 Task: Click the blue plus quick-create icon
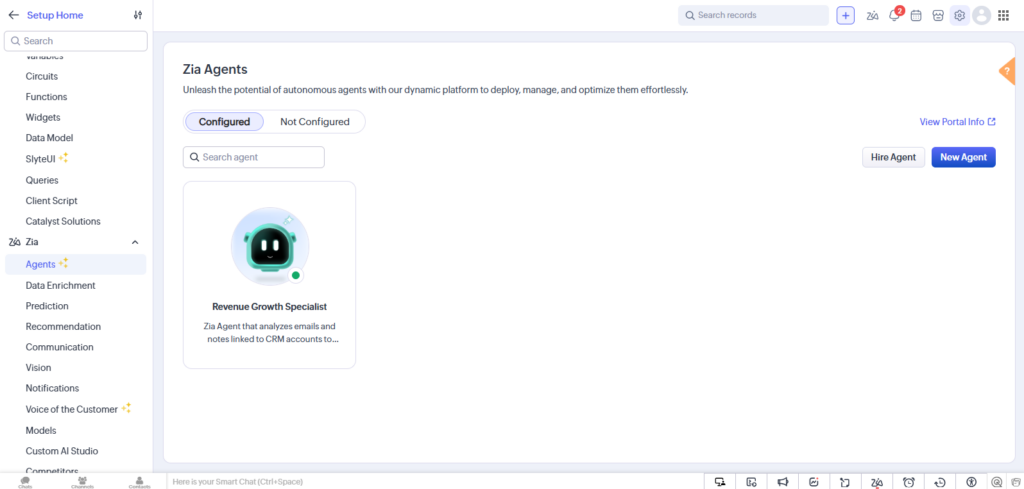[x=846, y=16]
